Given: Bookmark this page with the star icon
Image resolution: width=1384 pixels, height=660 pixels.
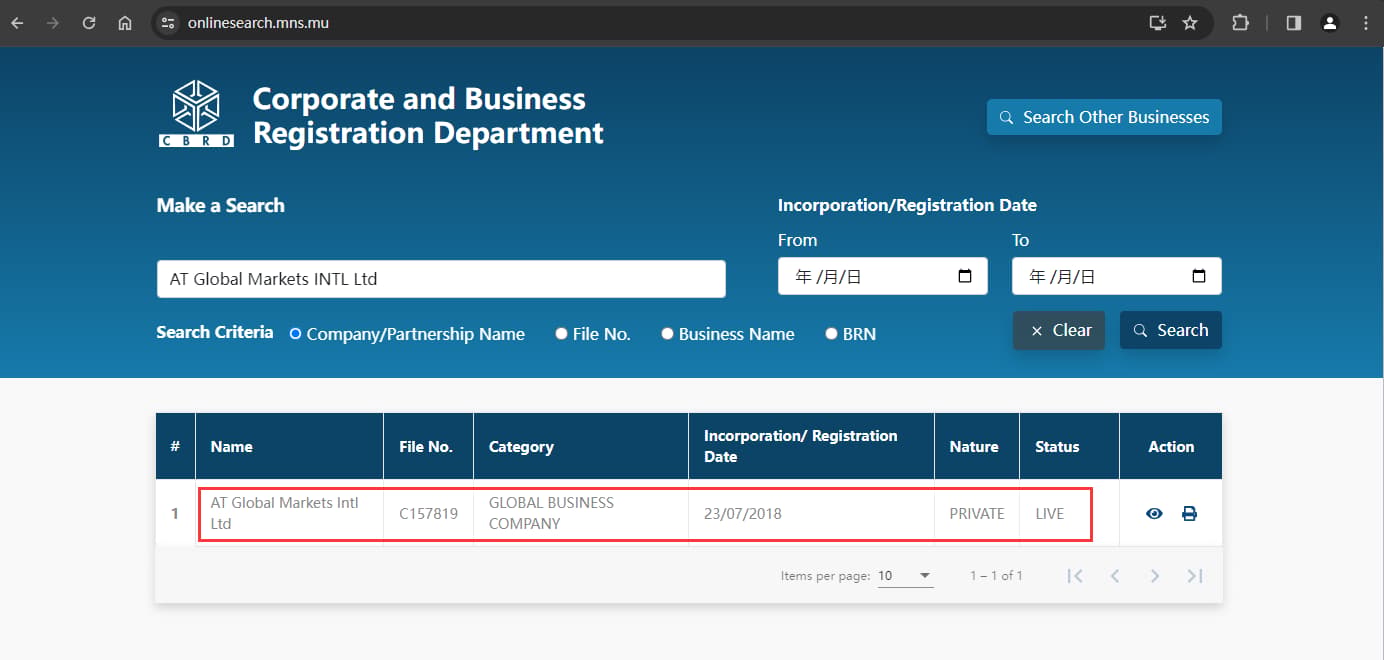Looking at the screenshot, I should click(x=1190, y=22).
